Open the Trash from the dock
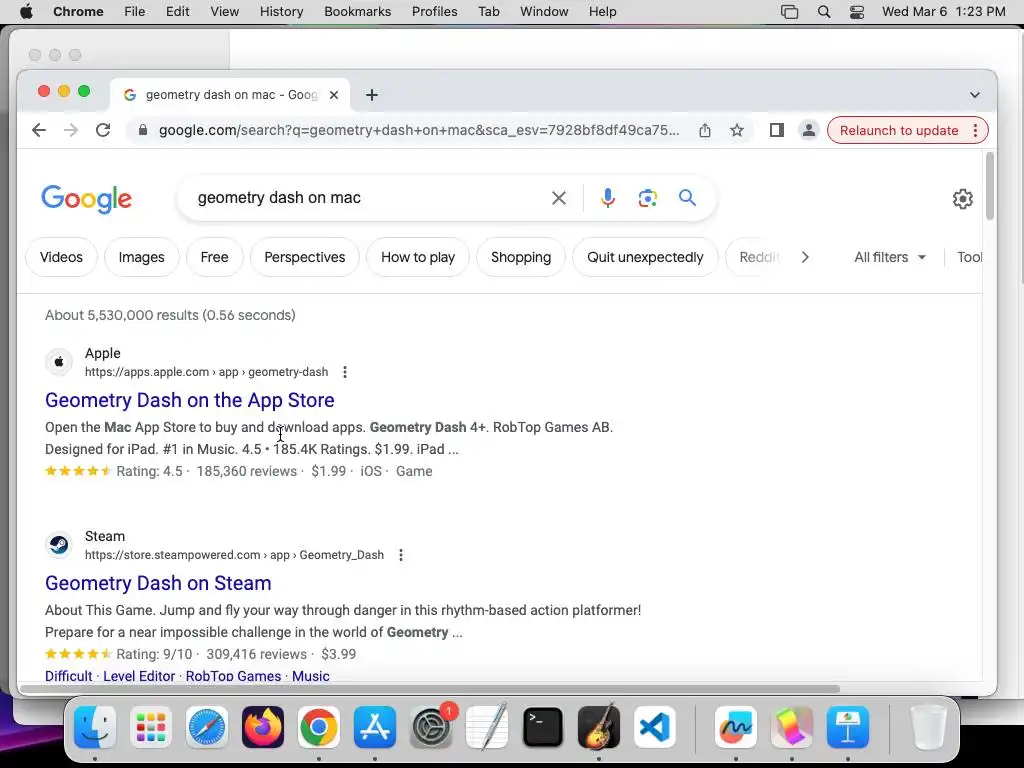Image resolution: width=1024 pixels, height=768 pixels. point(928,727)
